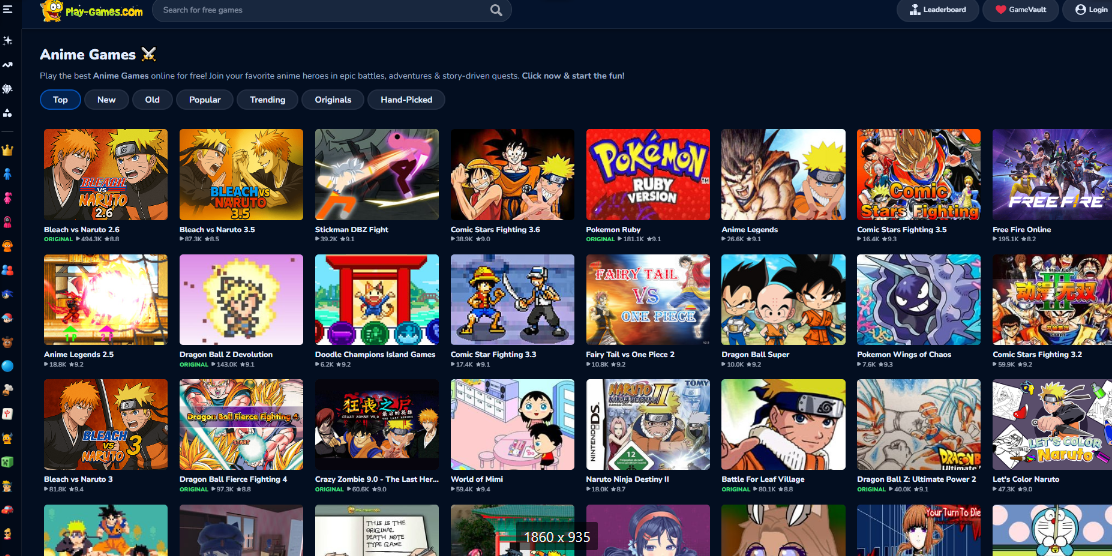
Task: Select the blue ball sidebar icon
Action: click(x=7, y=366)
